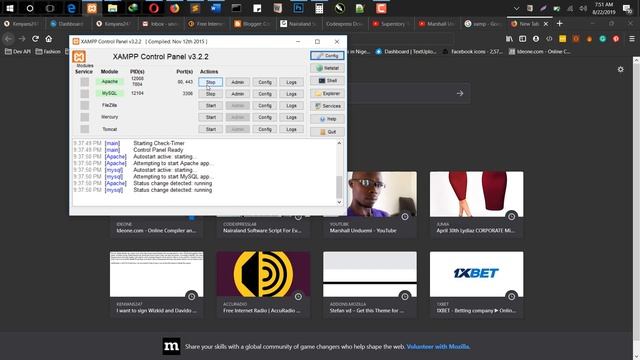Open the Firefox Library toolbar icon
640x360 pixels.
click(x=509, y=39)
